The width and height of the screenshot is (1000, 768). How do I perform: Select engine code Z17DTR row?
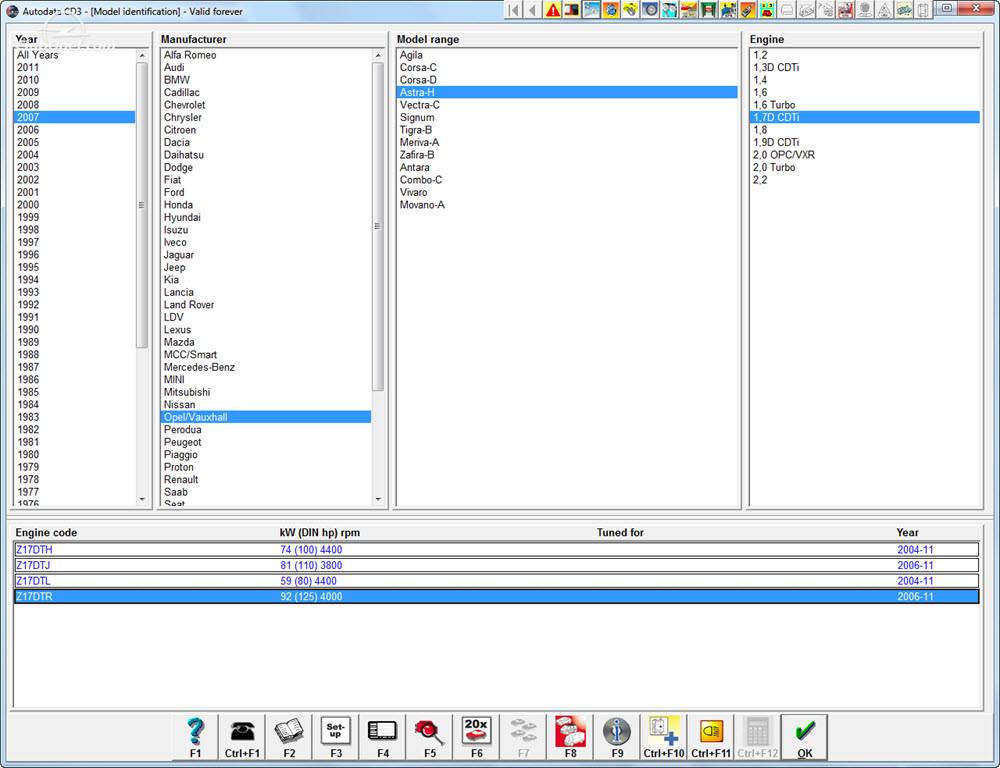tap(496, 596)
